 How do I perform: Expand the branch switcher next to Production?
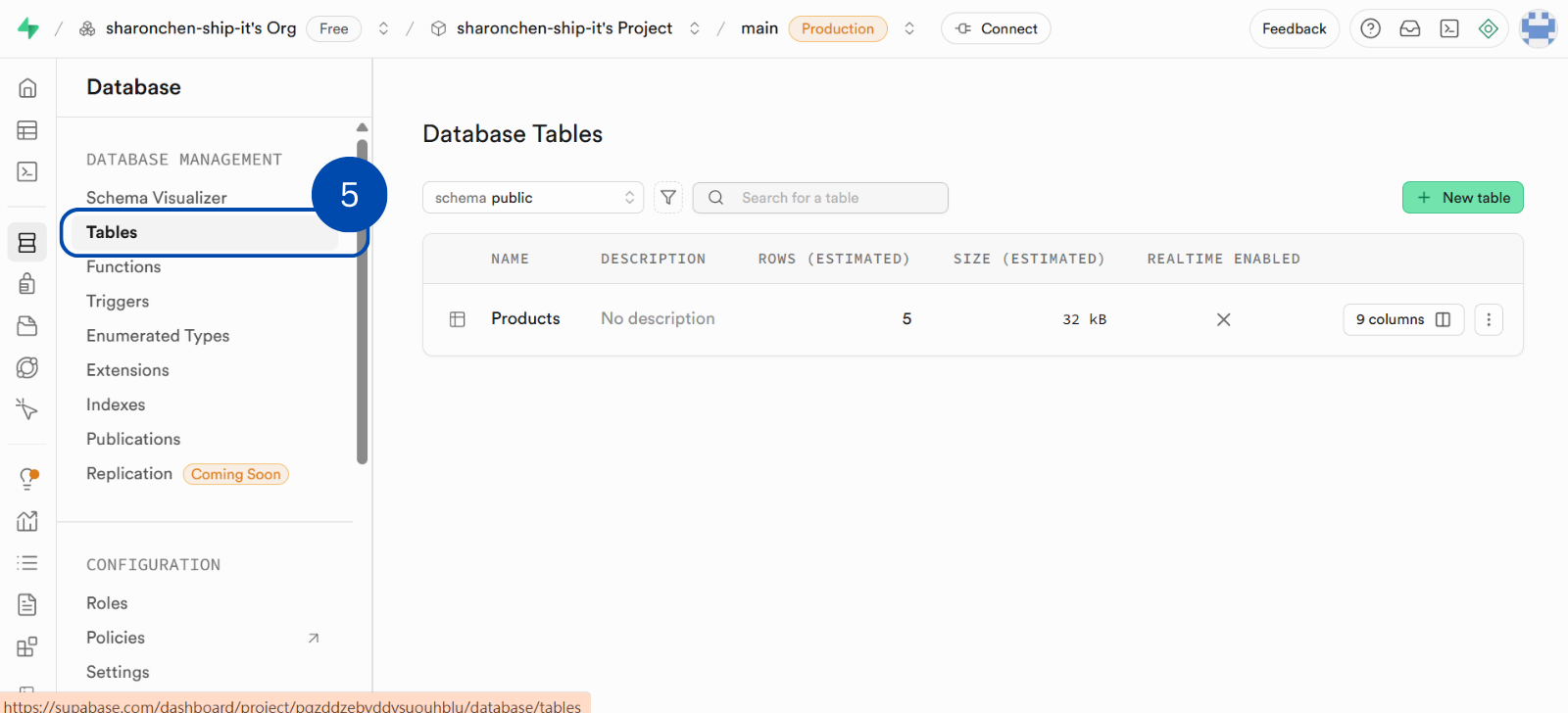point(909,29)
